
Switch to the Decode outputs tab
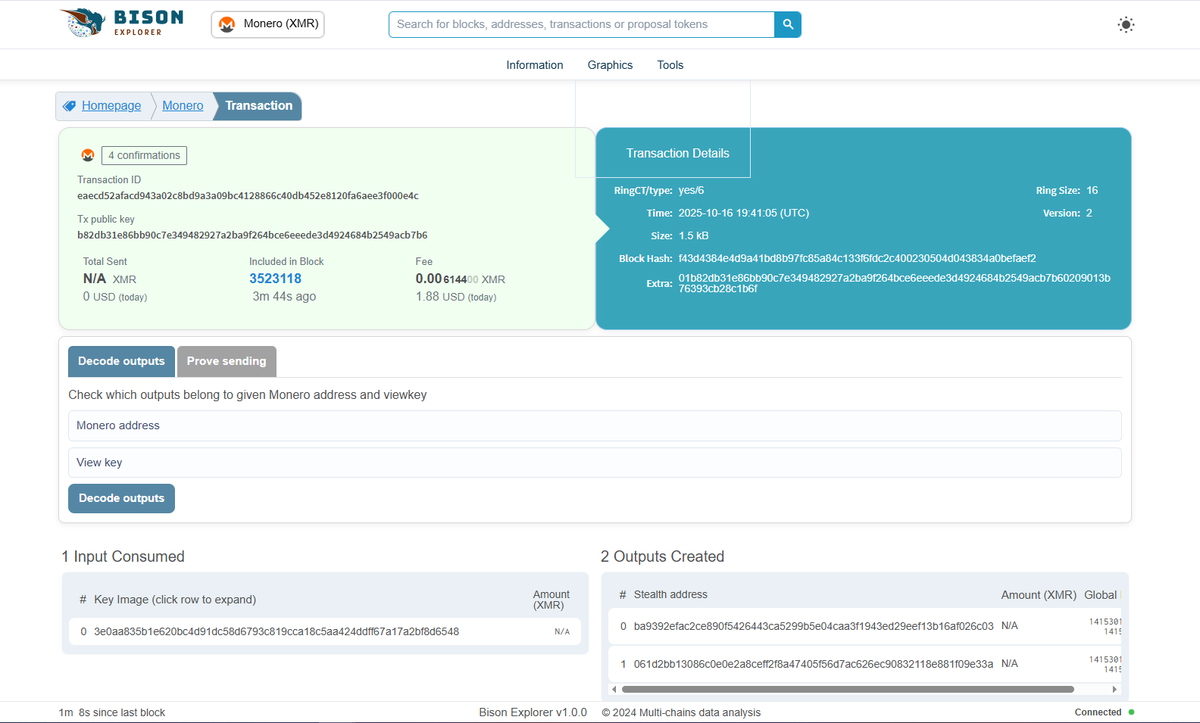coord(121,361)
